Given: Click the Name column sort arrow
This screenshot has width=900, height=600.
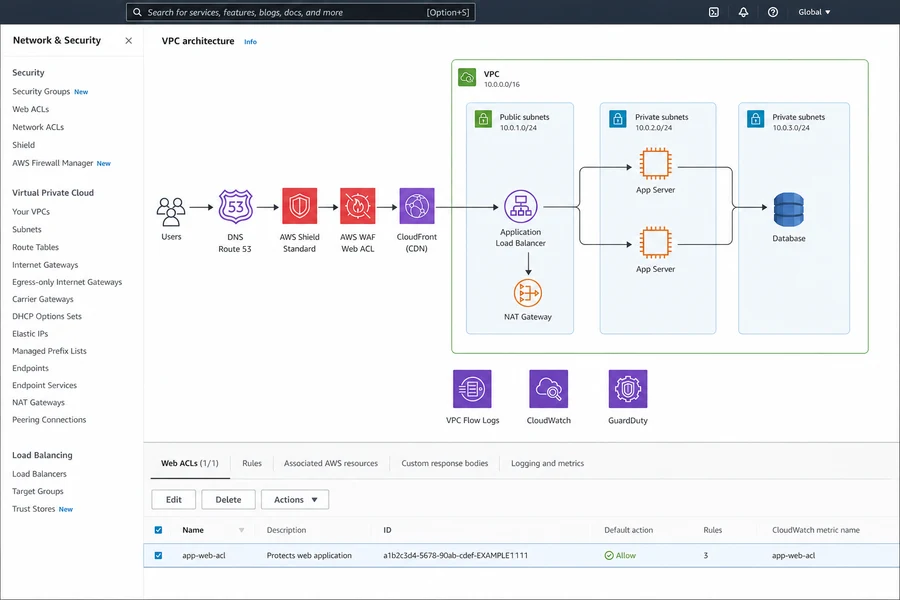Looking at the screenshot, I should pyautogui.click(x=242, y=530).
